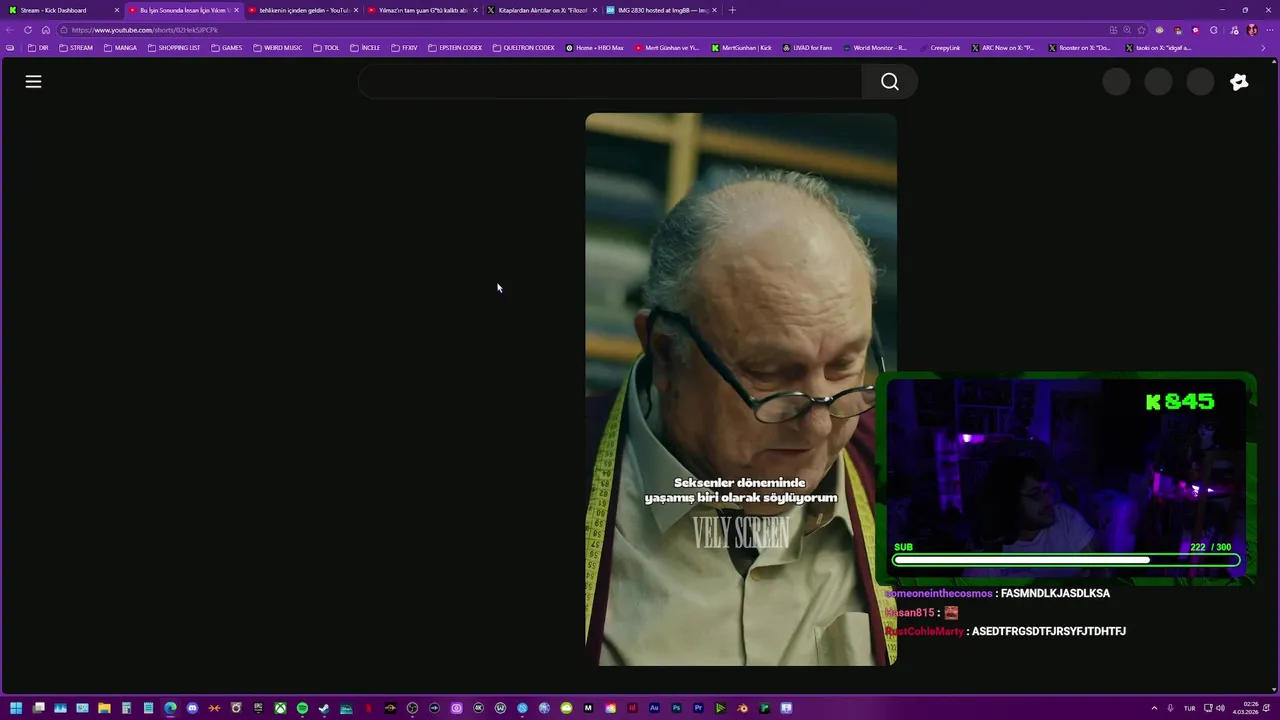Screen dimensions: 1280x720
Task: Click the YouTube search input field
Action: (x=609, y=82)
